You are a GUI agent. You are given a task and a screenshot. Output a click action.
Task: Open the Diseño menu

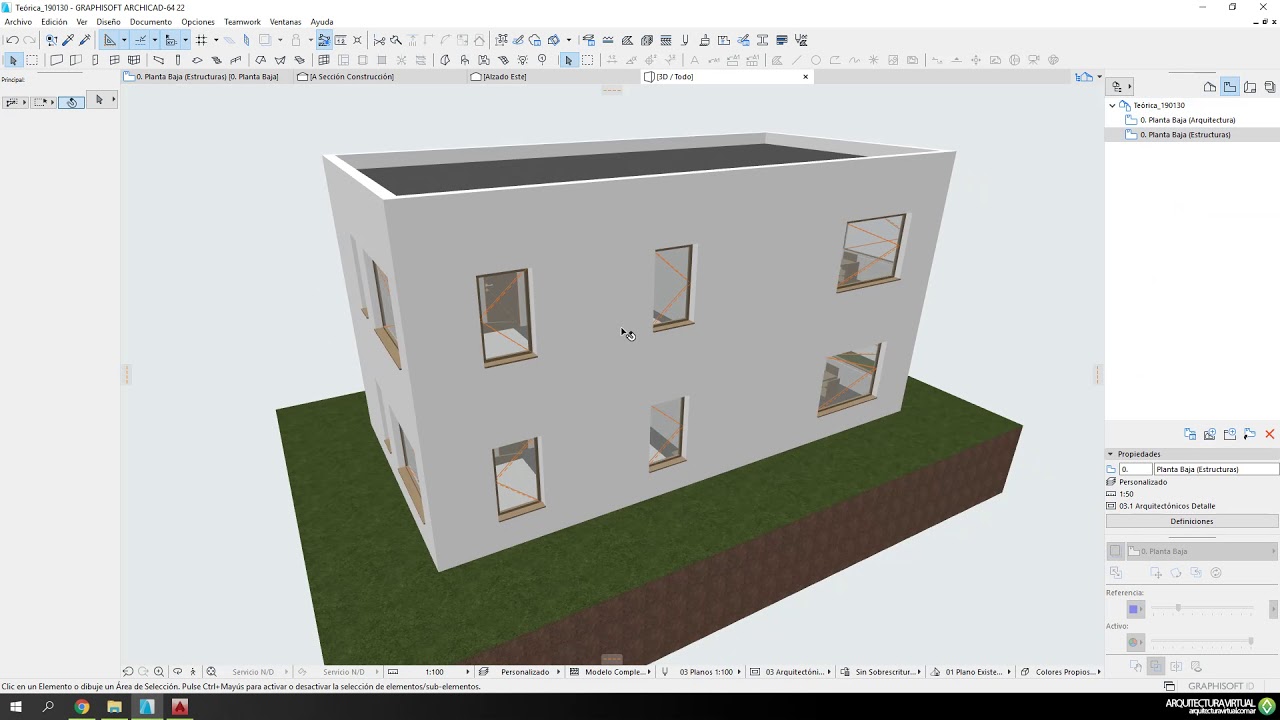click(108, 22)
